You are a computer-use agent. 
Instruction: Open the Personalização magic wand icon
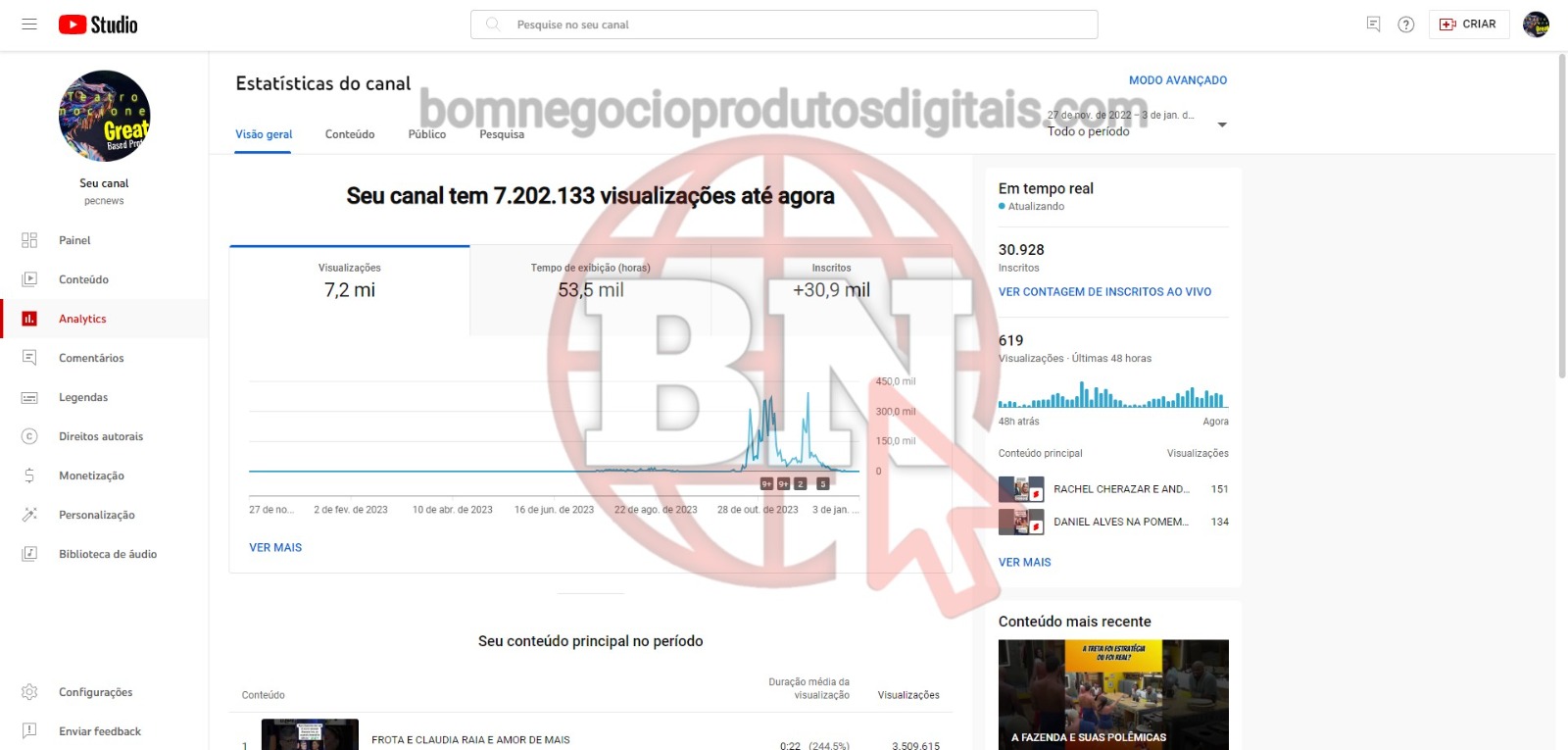[29, 515]
